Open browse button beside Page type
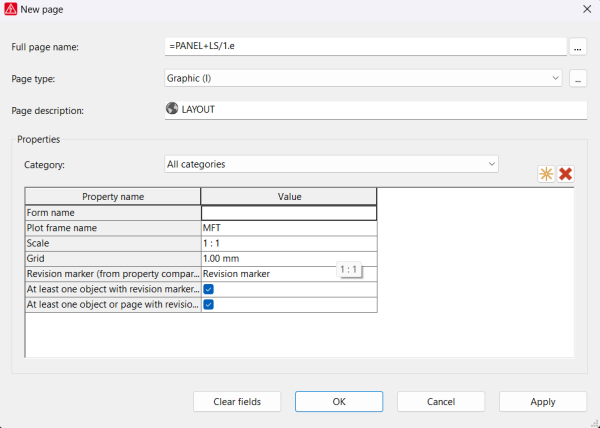The image size is (600, 428). (578, 79)
